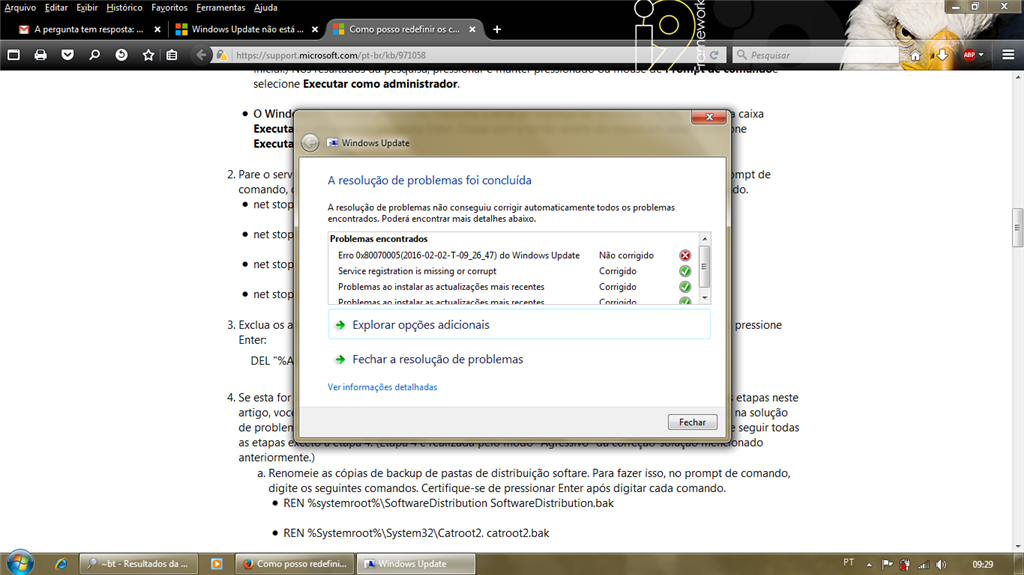
Task: Click 'Fechar a resolução de problemas'
Action: pyautogui.click(x=438, y=359)
